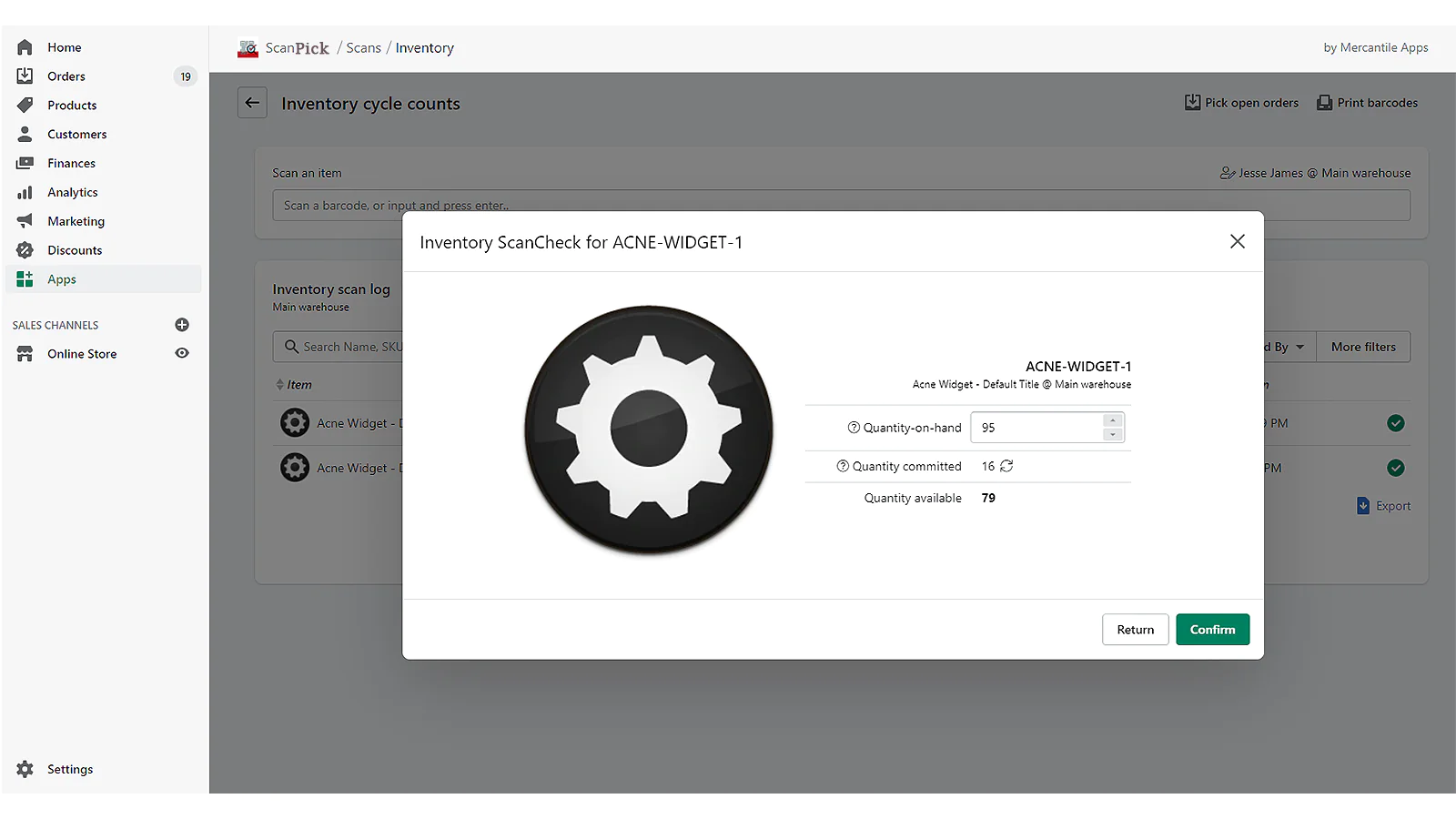Add a sales channel with the plus icon

[x=182, y=325]
